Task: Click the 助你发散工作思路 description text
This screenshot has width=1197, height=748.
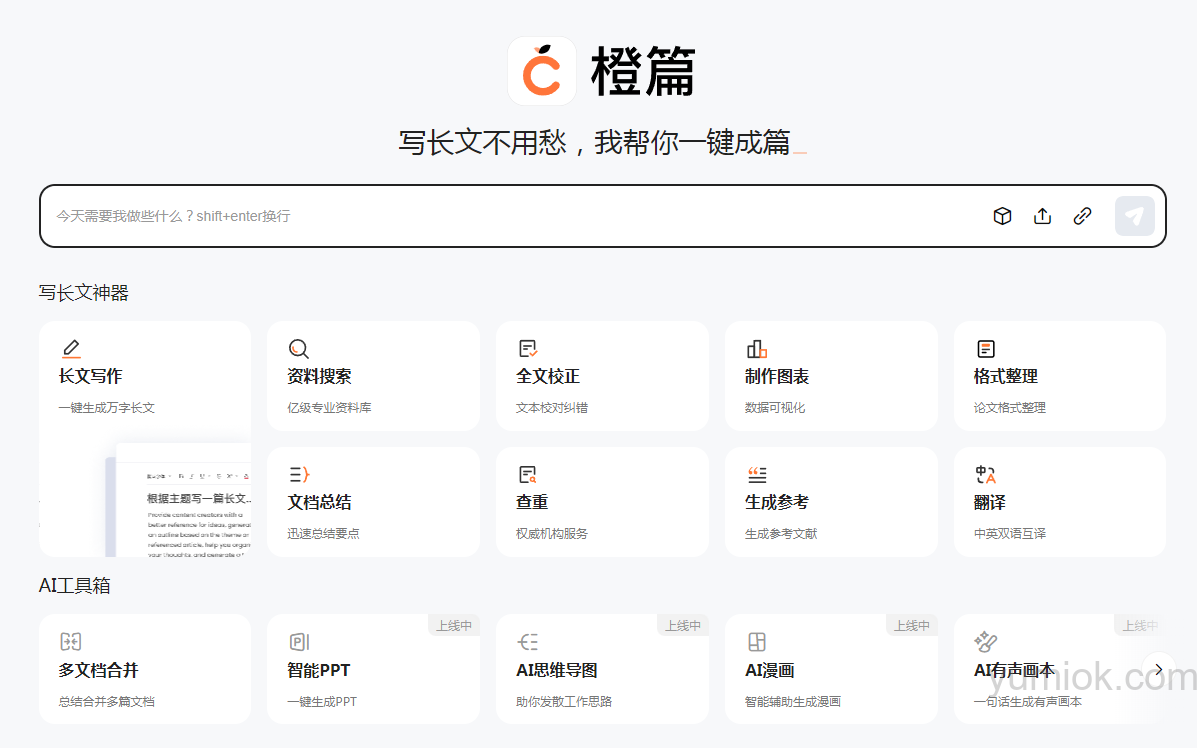Action: (x=564, y=701)
